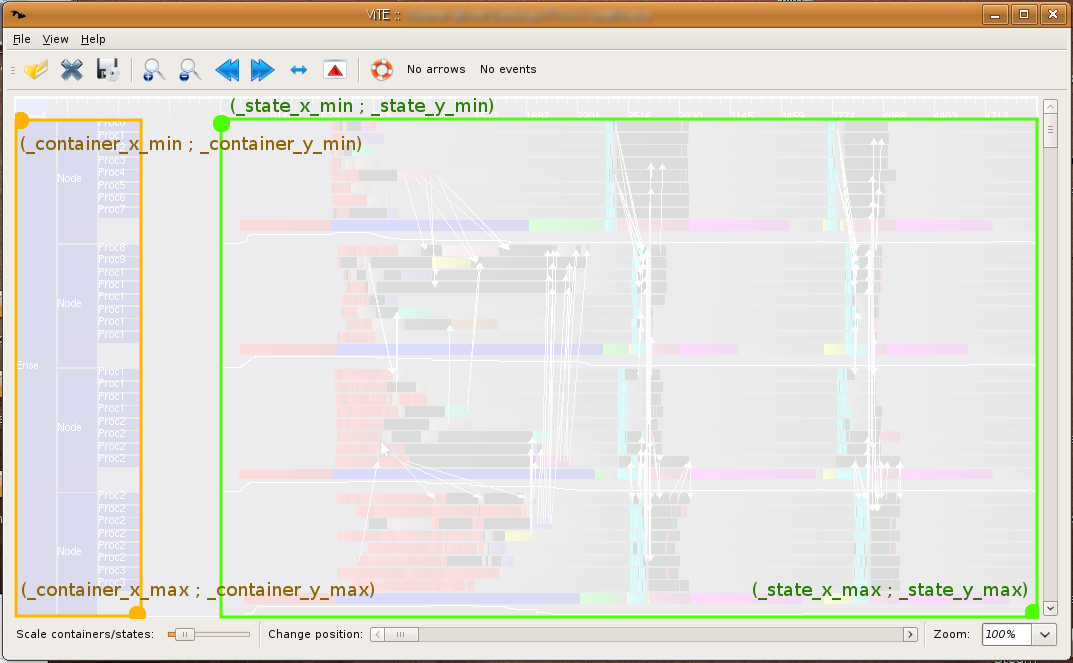Zoom in with the magnifier plus icon
Viewport: 1073px width, 663px height.
point(153,70)
